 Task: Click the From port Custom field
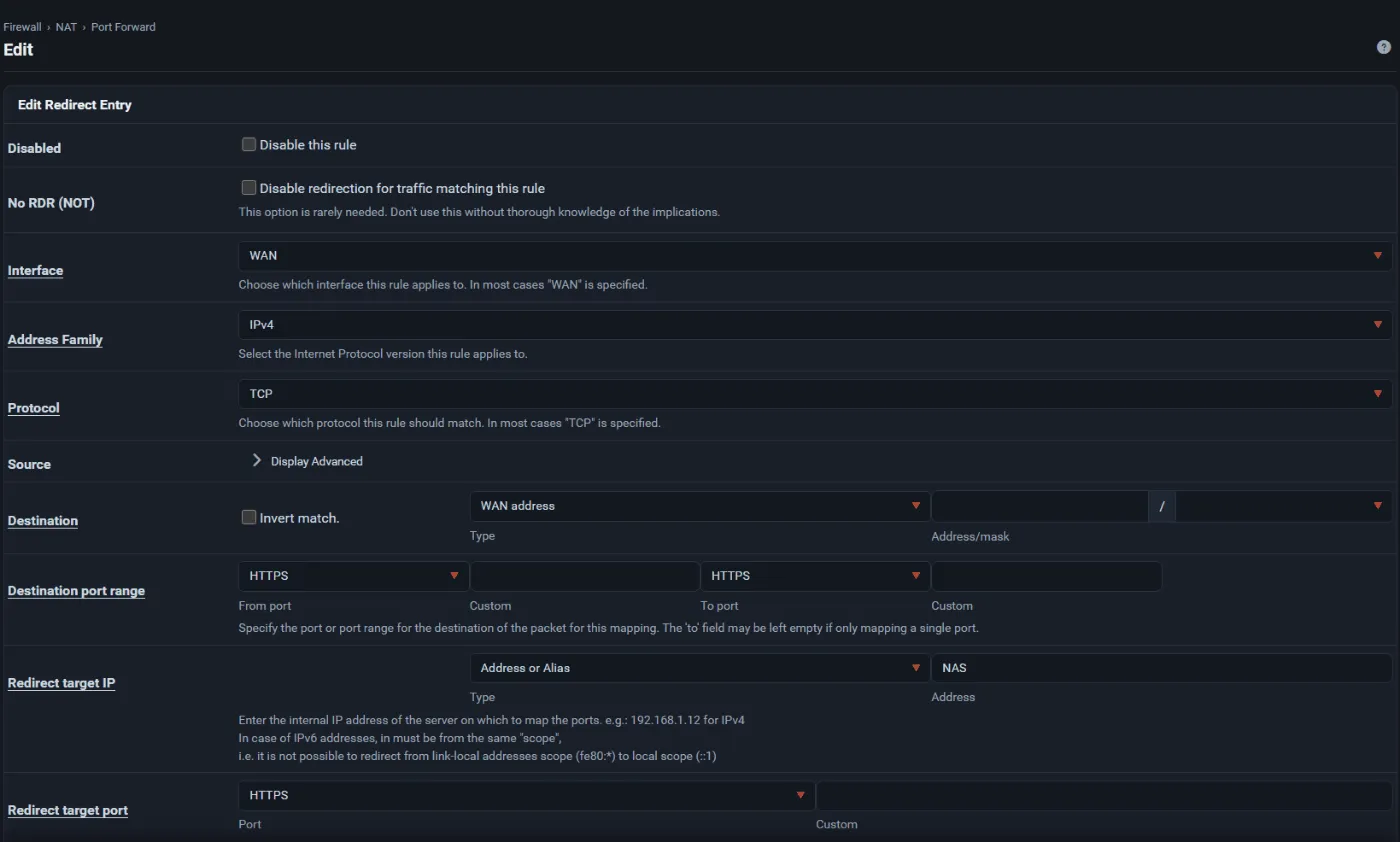tap(585, 576)
